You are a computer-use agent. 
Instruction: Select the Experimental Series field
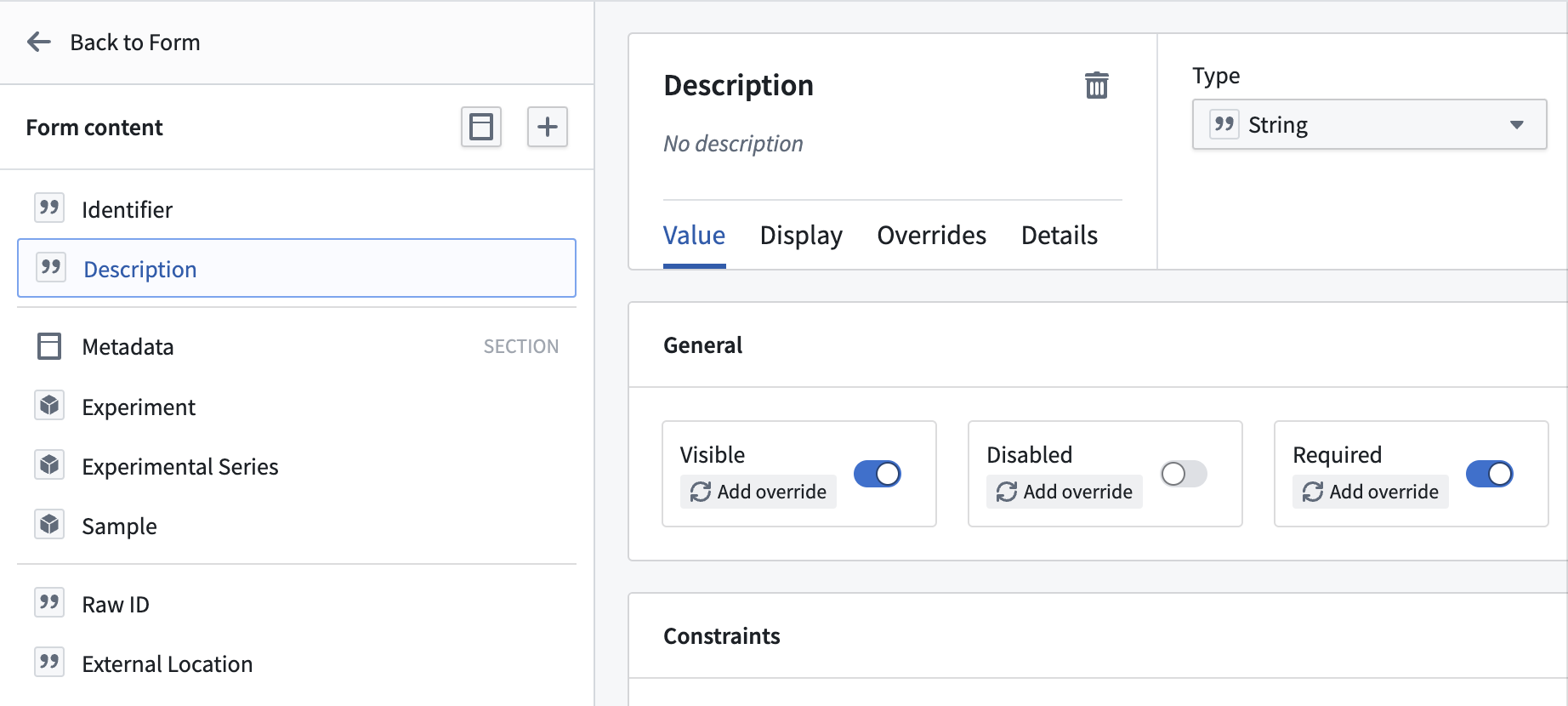pos(297,466)
